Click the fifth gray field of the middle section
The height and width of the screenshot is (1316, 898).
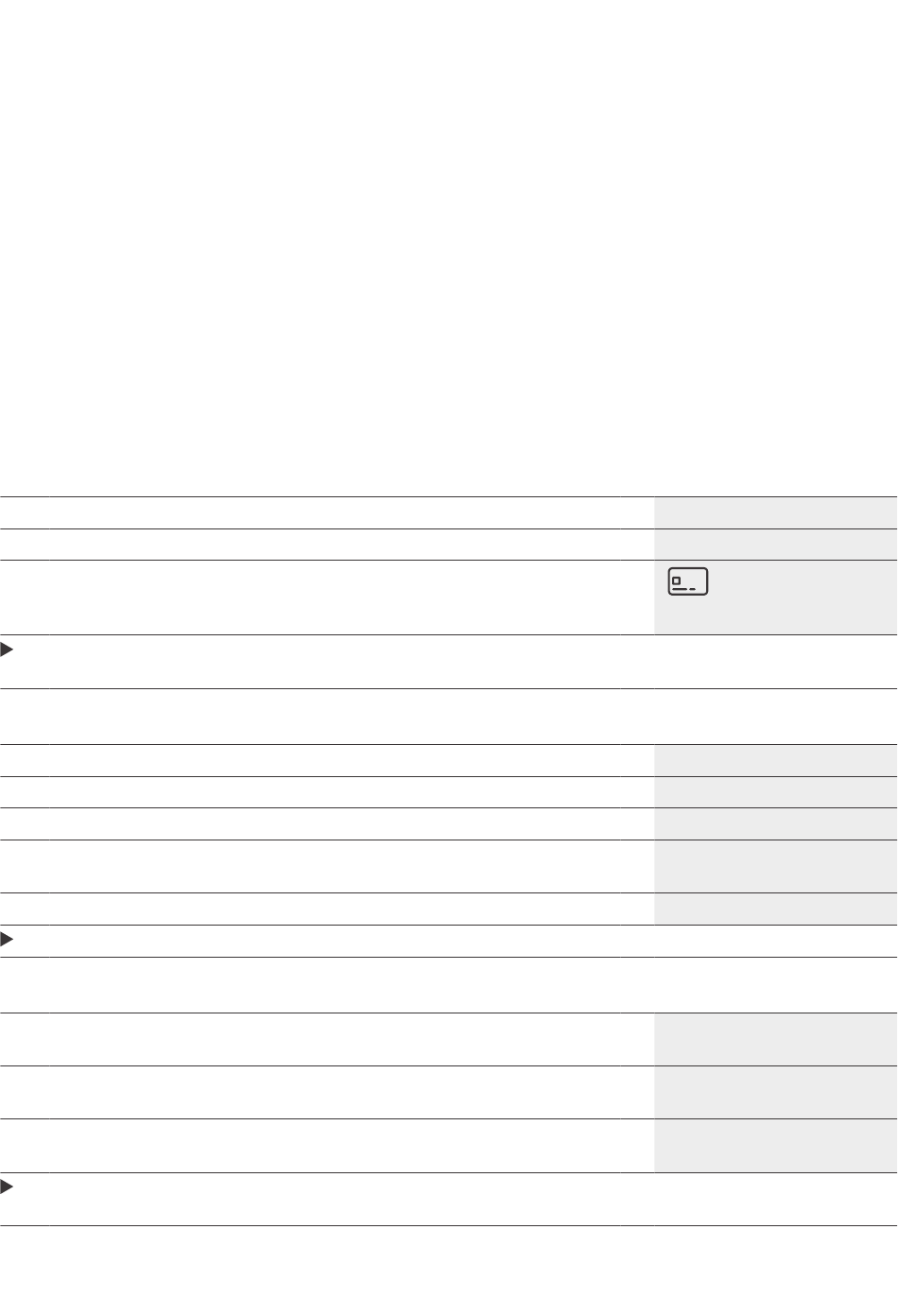point(775,909)
